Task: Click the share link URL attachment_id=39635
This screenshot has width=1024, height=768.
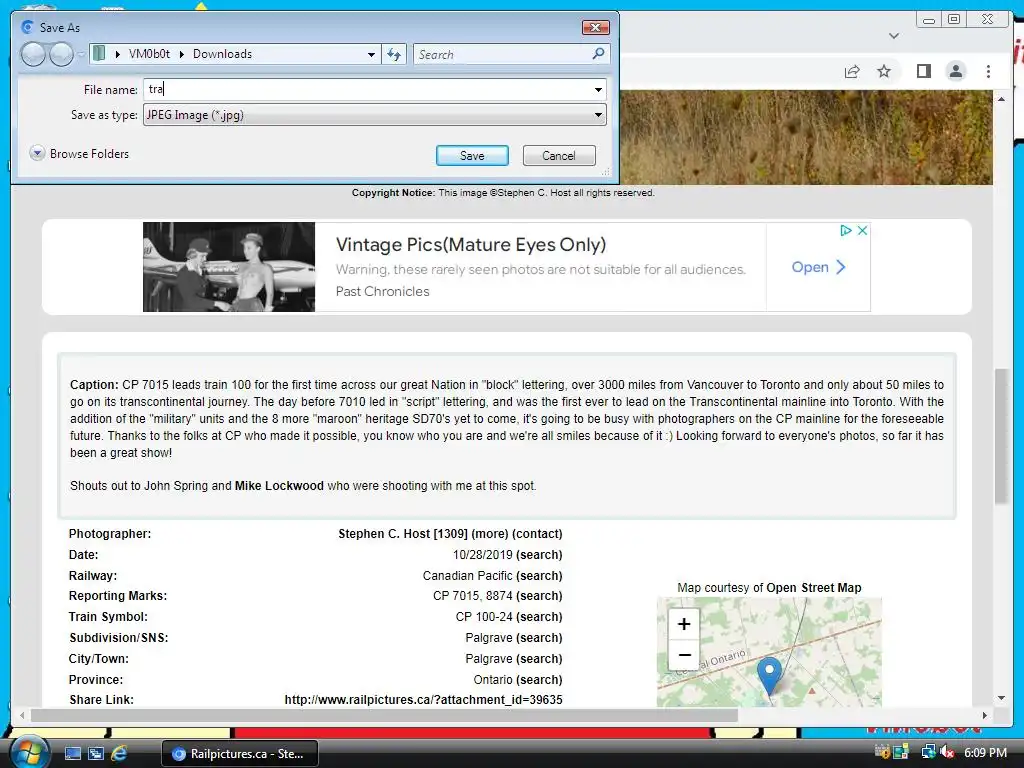Action: [x=423, y=699]
